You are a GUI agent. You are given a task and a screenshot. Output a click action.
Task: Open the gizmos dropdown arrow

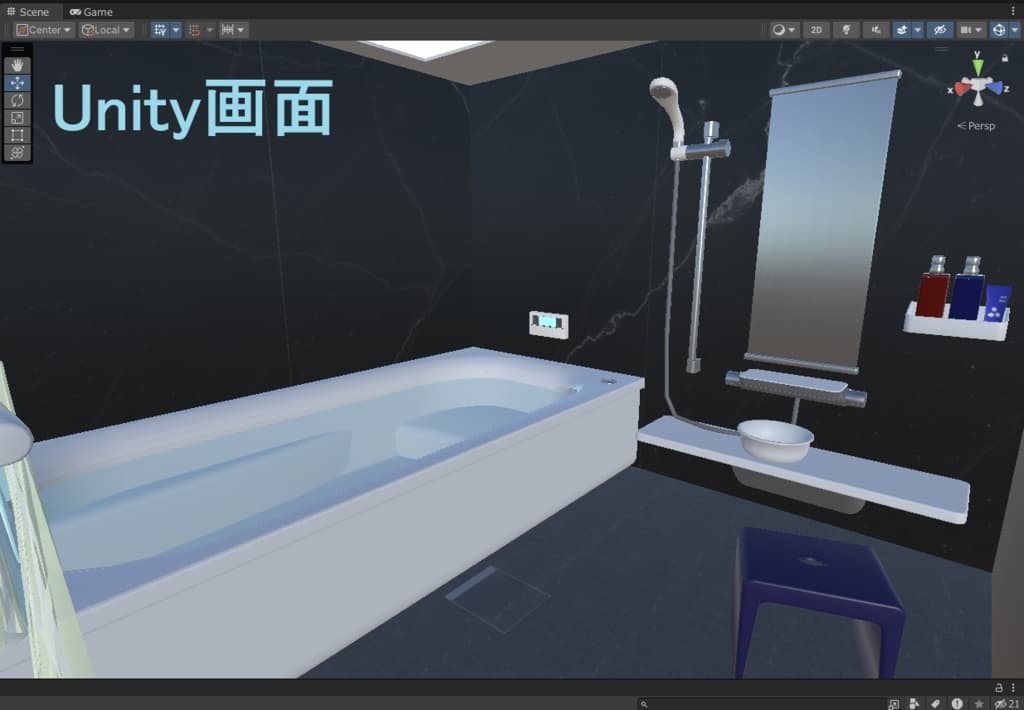tap(1015, 30)
